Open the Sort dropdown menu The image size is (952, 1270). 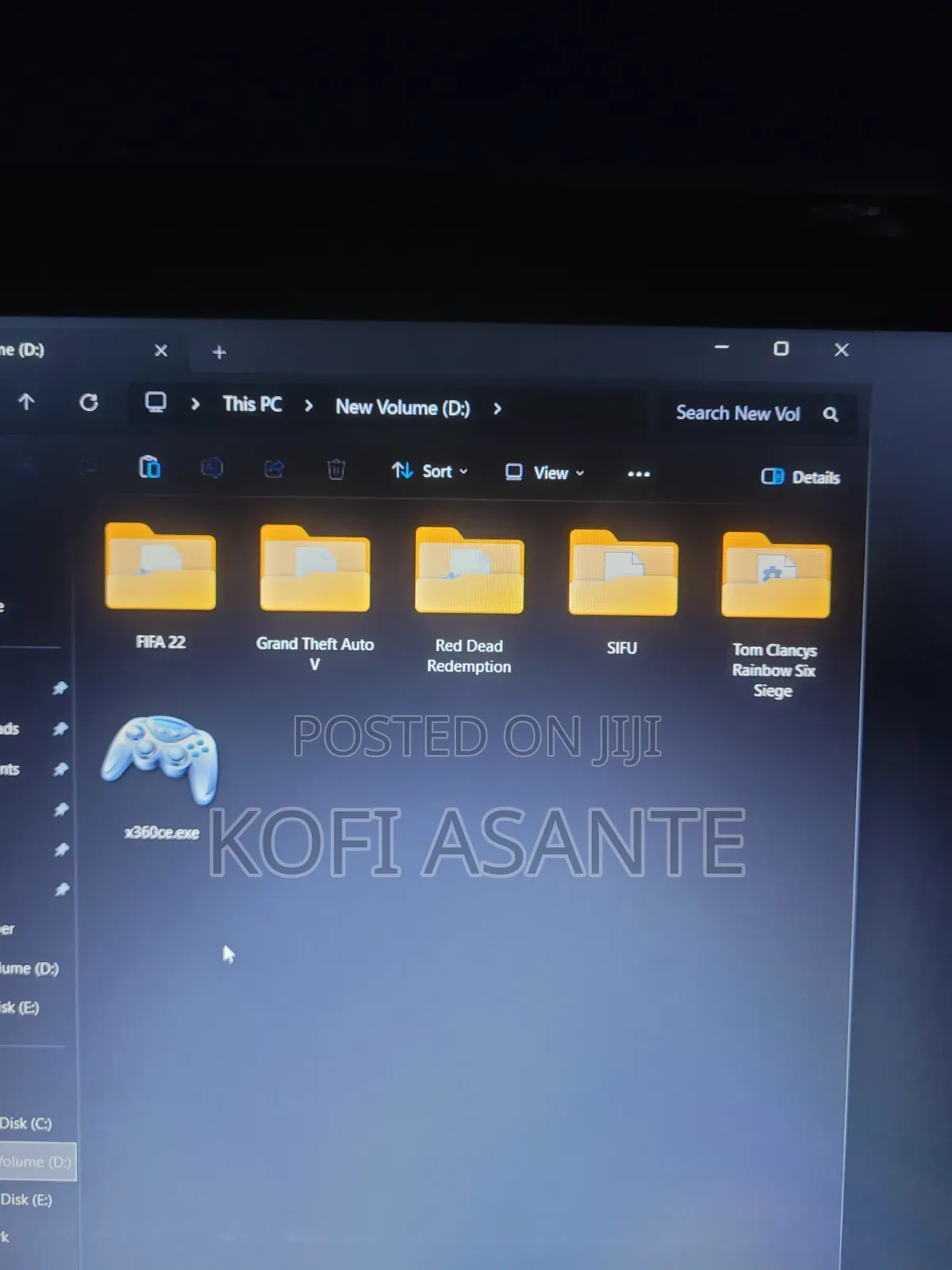[430, 471]
